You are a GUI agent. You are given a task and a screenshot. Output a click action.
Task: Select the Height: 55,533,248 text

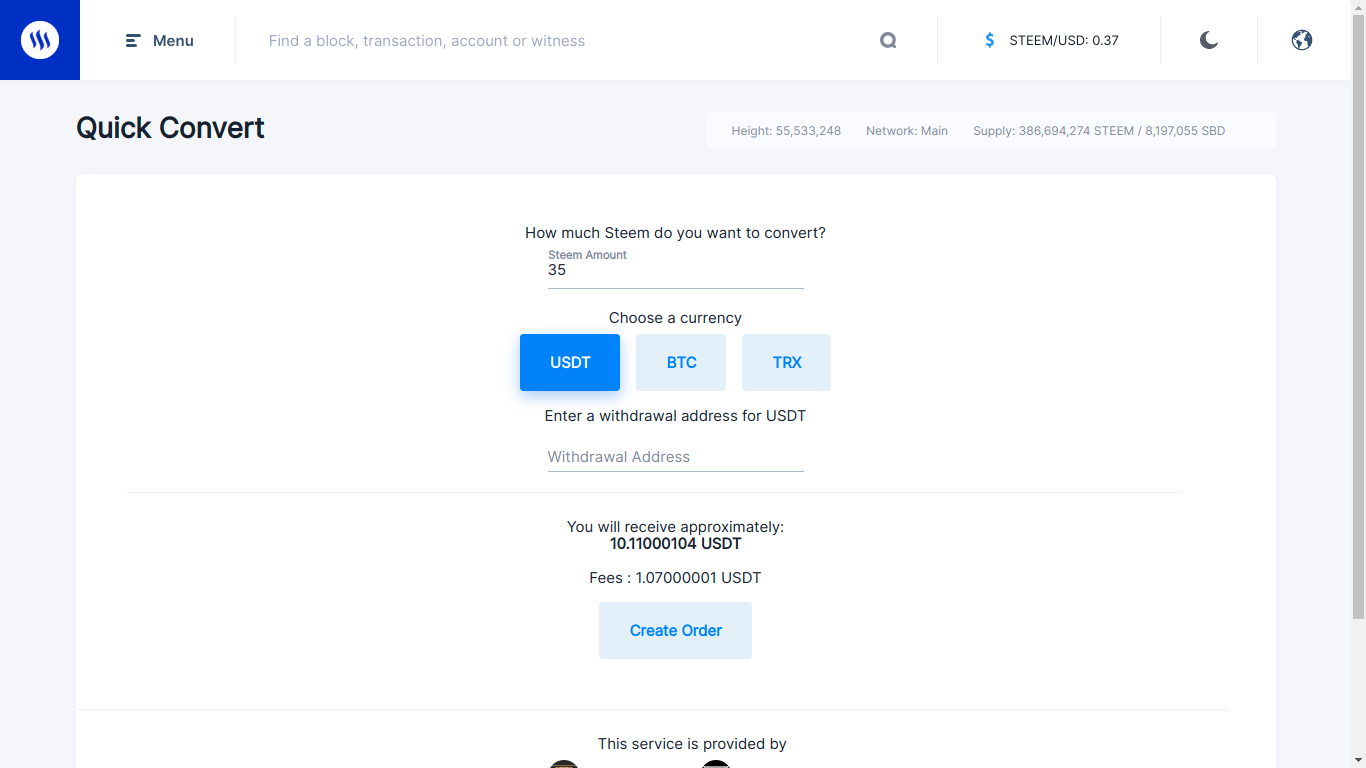point(786,131)
